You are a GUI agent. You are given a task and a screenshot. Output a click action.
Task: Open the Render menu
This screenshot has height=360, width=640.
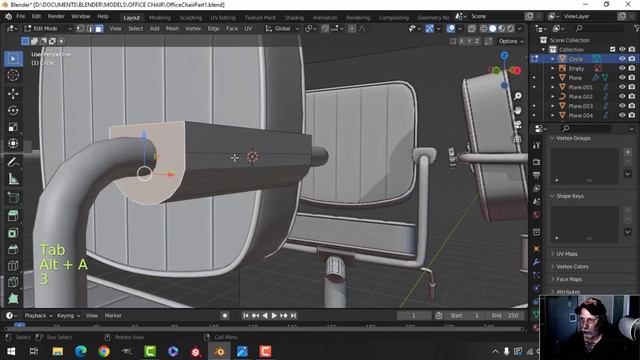(x=56, y=17)
